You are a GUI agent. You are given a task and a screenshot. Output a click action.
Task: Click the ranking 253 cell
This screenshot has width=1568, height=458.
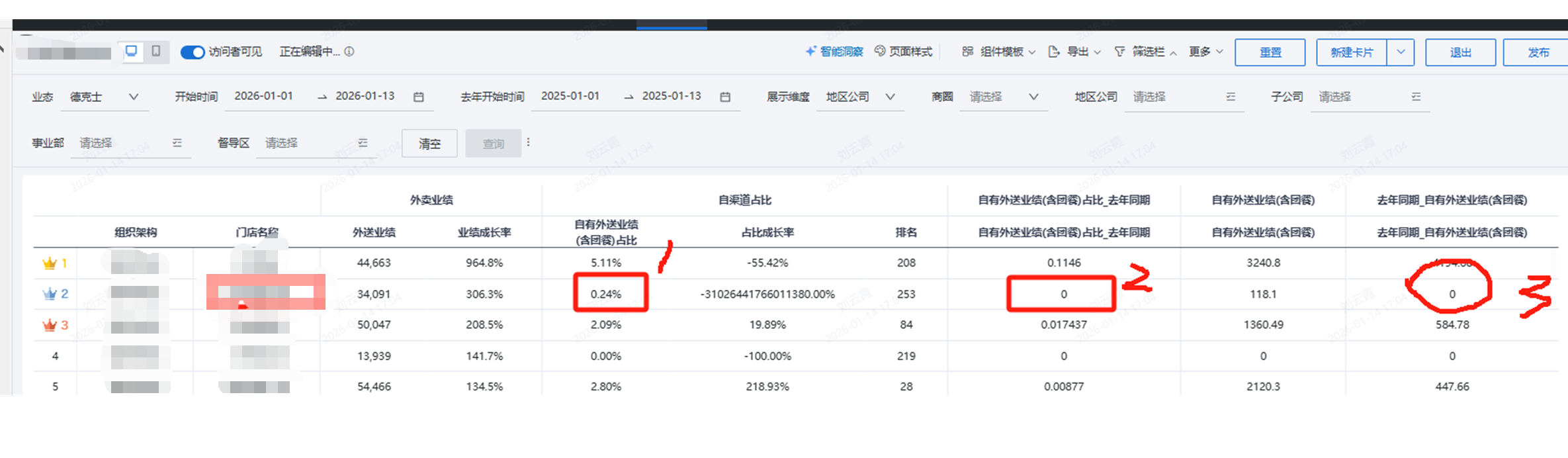point(906,294)
